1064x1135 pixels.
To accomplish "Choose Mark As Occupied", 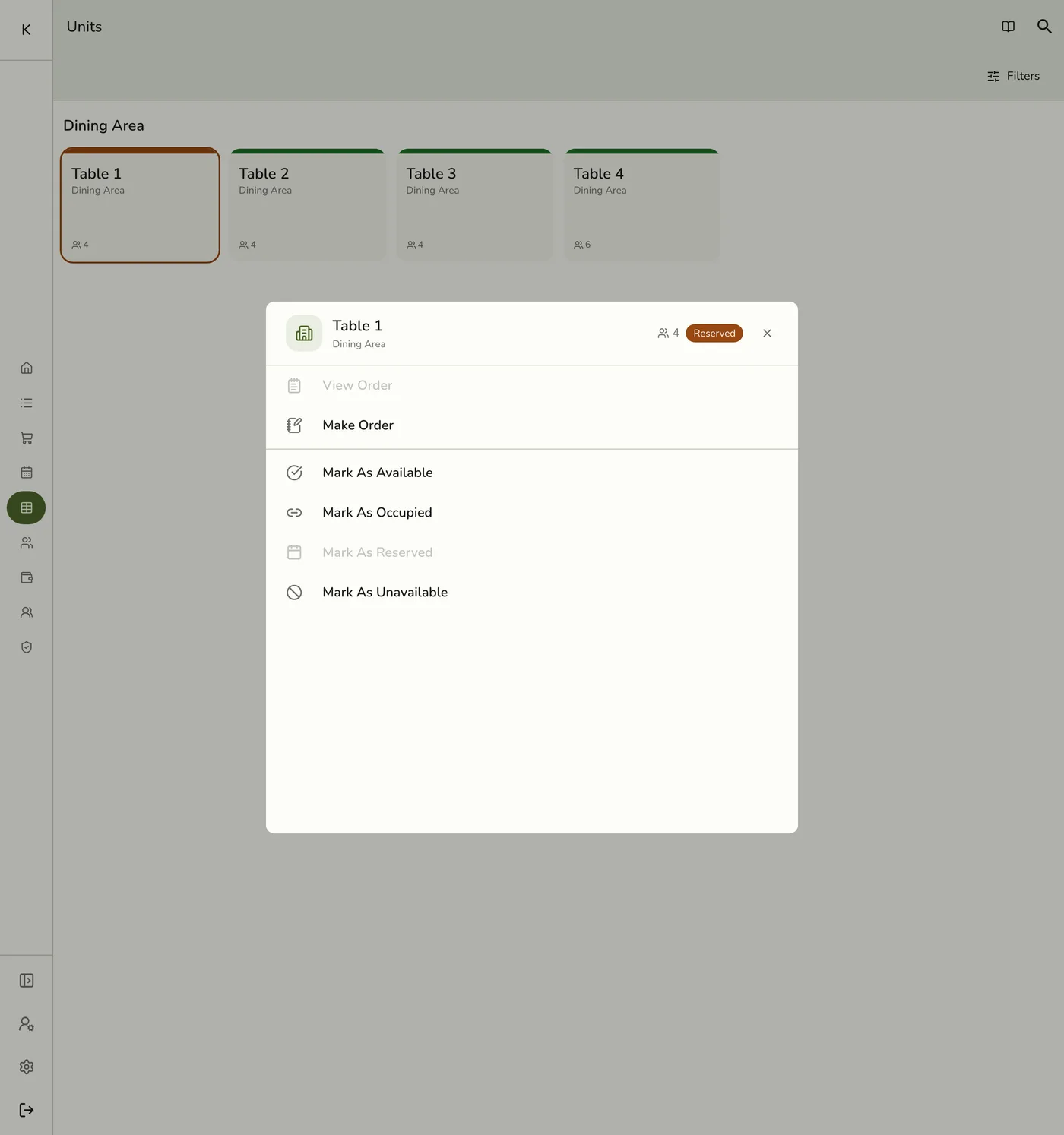I will pyautogui.click(x=532, y=513).
